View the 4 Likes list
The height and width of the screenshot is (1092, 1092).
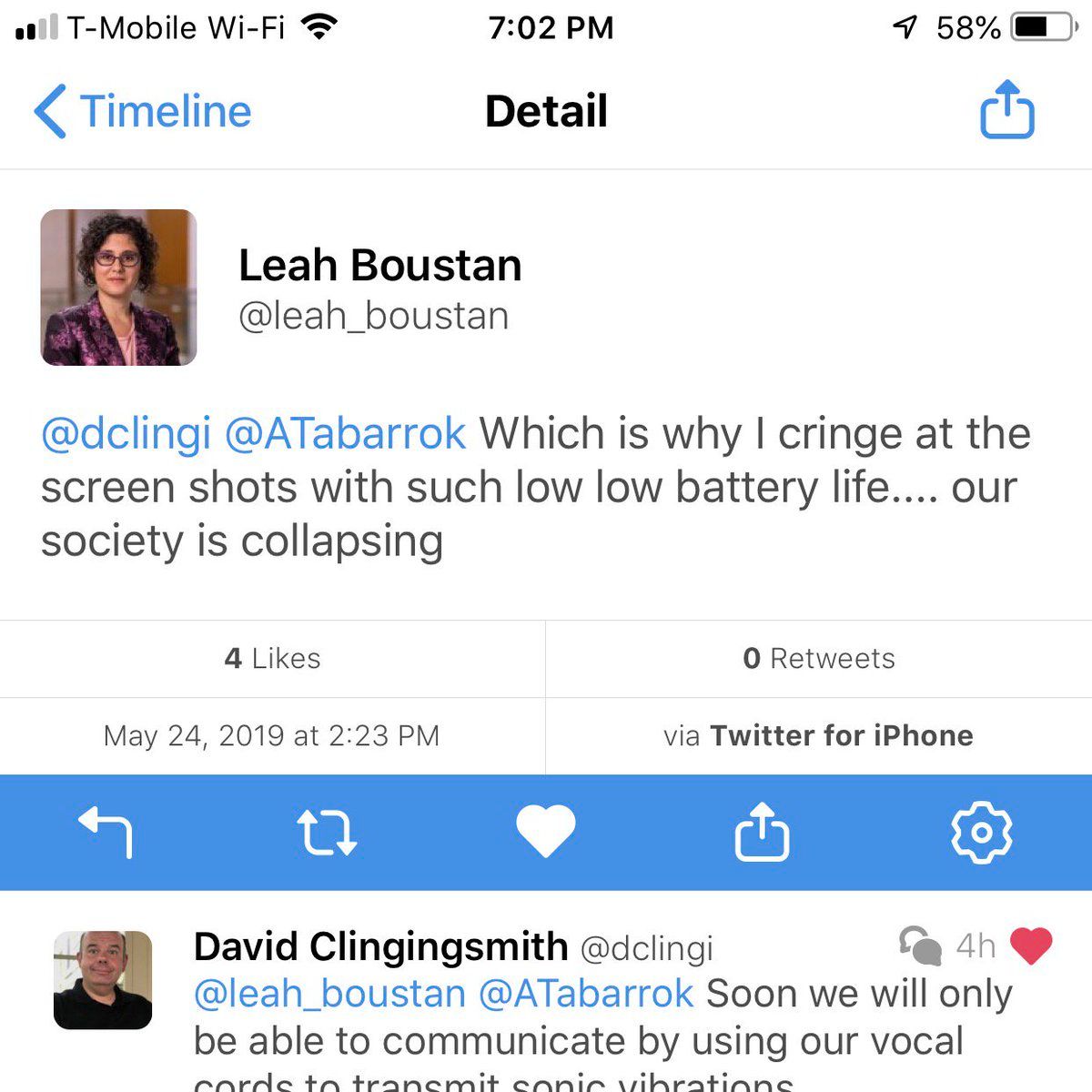click(x=272, y=658)
